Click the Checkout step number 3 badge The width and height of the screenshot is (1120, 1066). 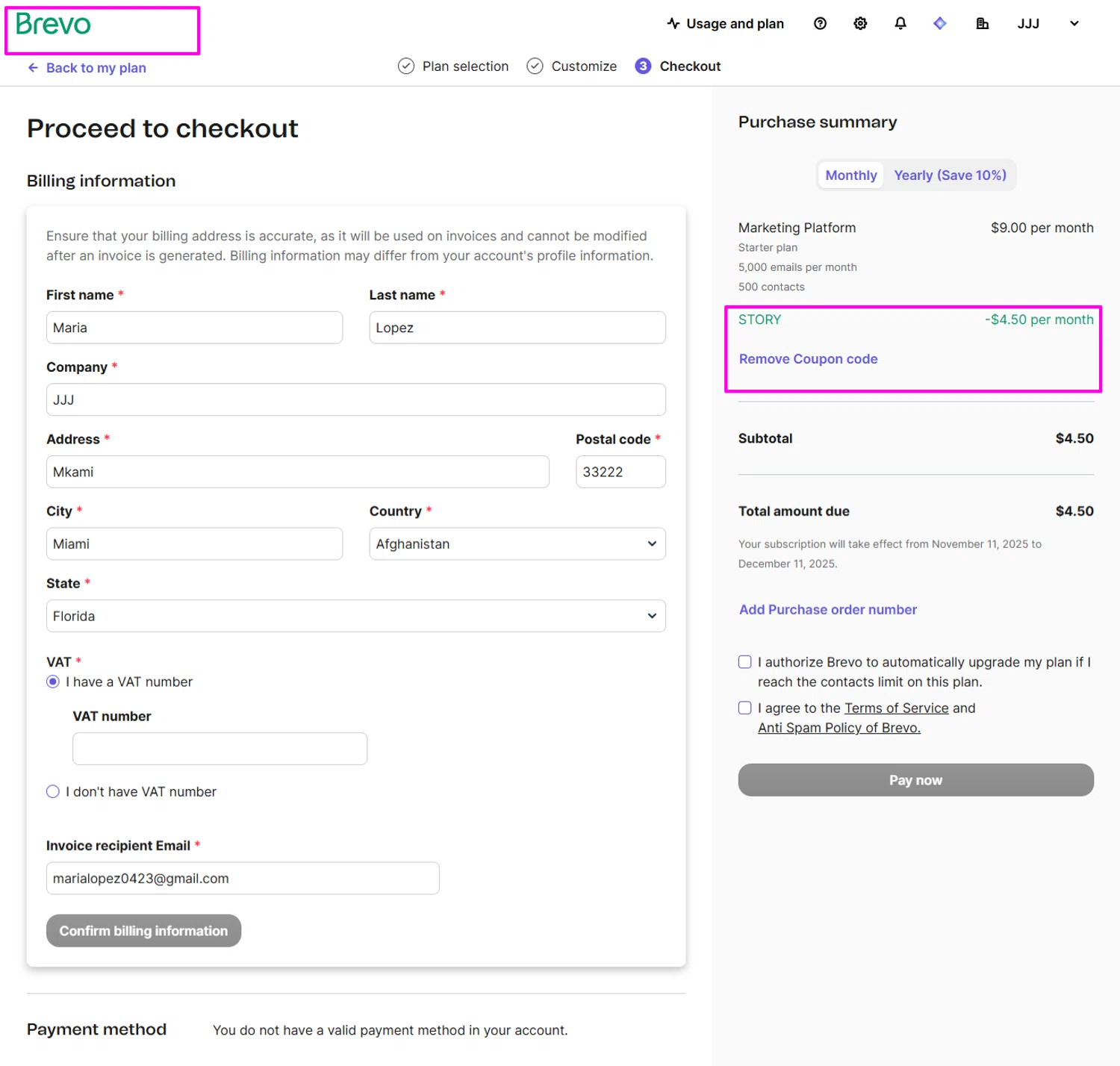[x=643, y=66]
